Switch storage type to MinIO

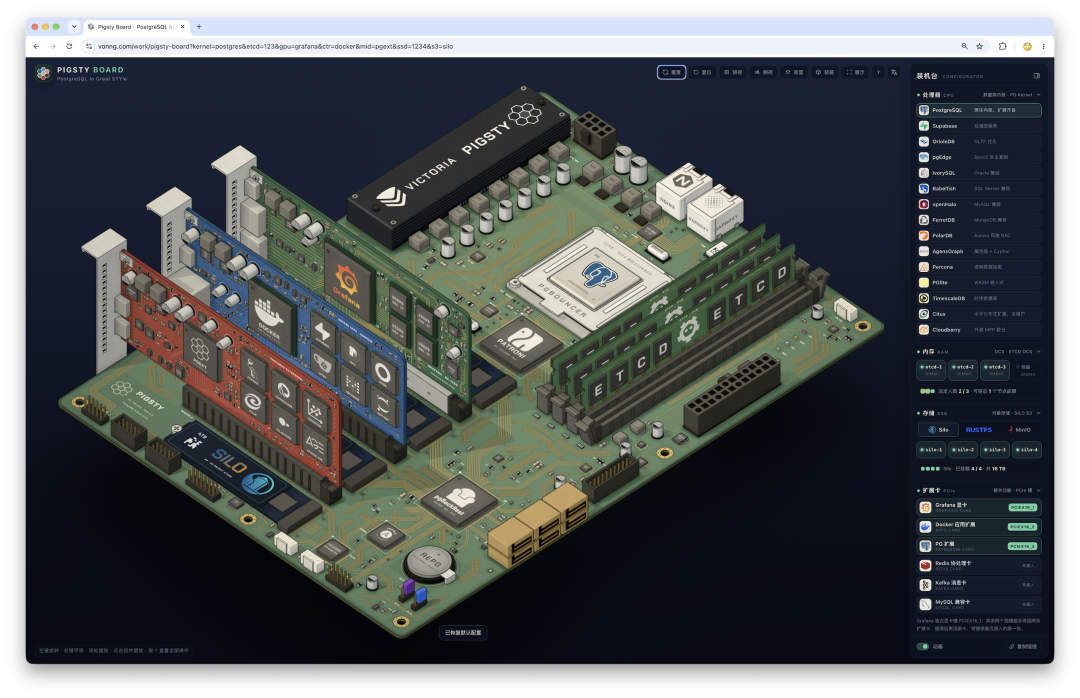coord(1019,430)
